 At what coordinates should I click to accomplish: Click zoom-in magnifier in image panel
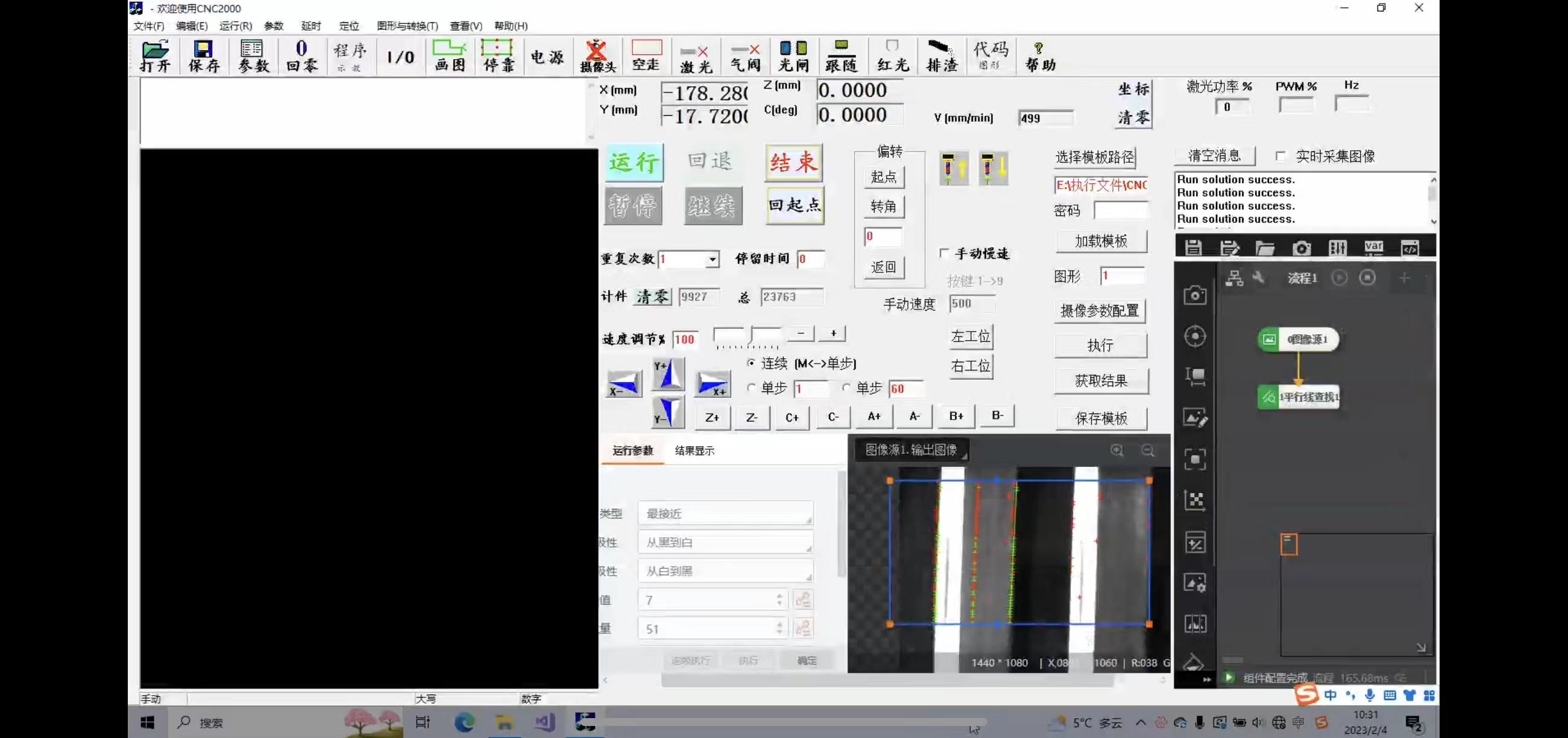(x=1116, y=450)
